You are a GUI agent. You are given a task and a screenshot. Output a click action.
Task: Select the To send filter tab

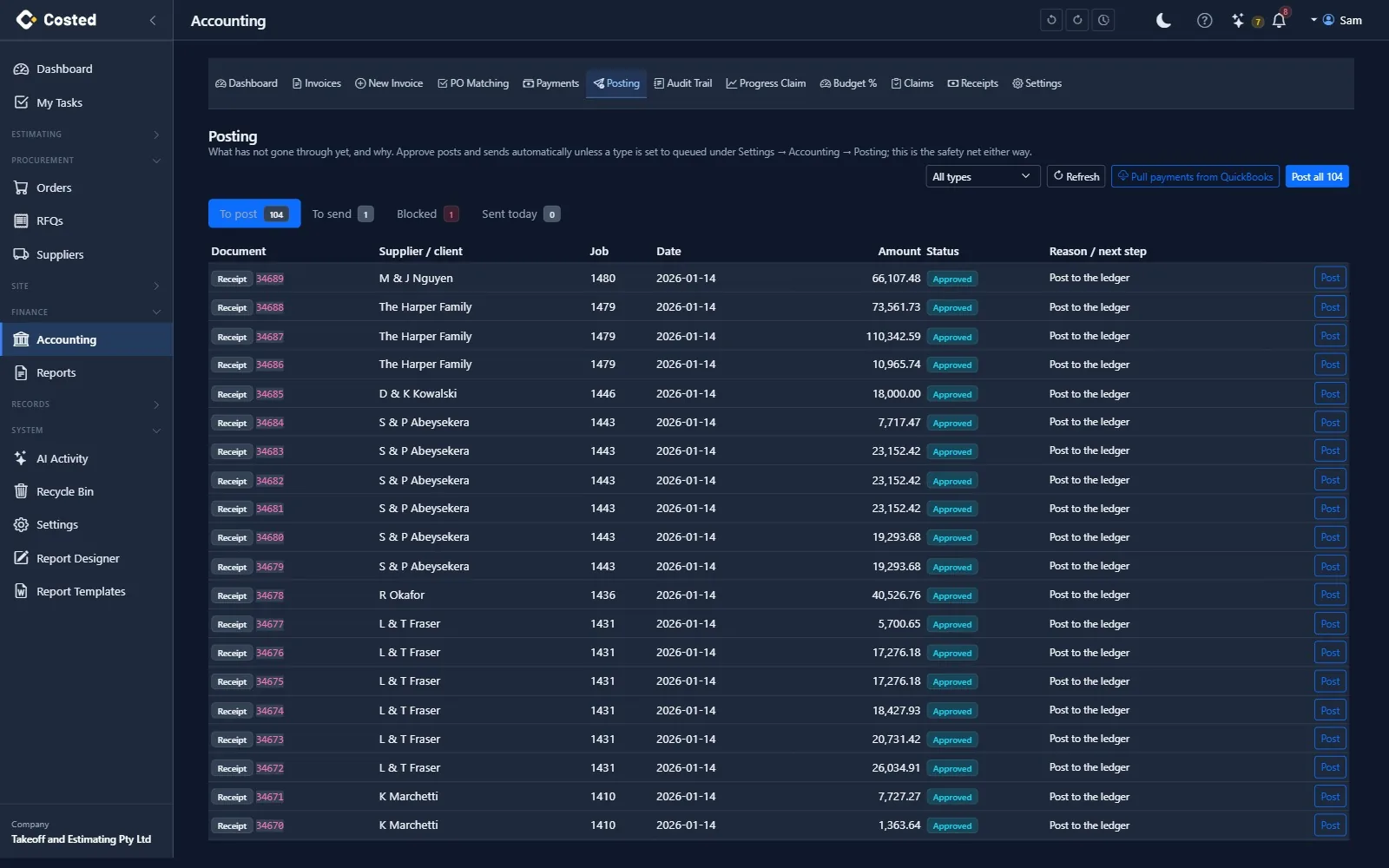343,214
